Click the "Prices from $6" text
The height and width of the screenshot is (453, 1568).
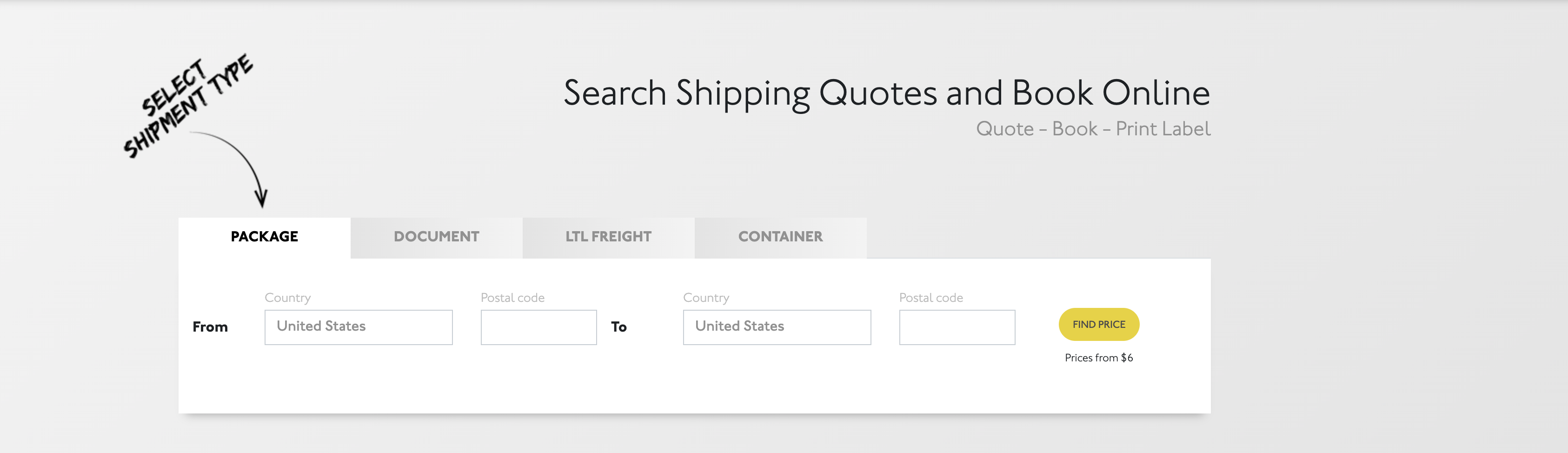1097,358
